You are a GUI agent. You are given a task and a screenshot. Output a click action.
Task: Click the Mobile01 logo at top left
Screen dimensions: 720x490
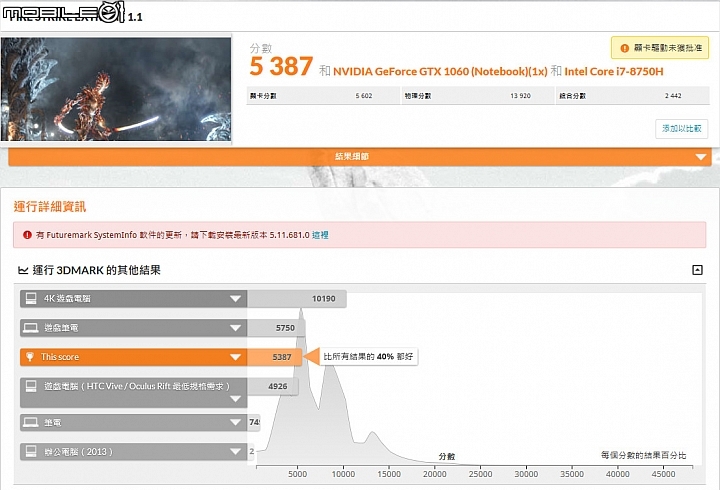63,12
